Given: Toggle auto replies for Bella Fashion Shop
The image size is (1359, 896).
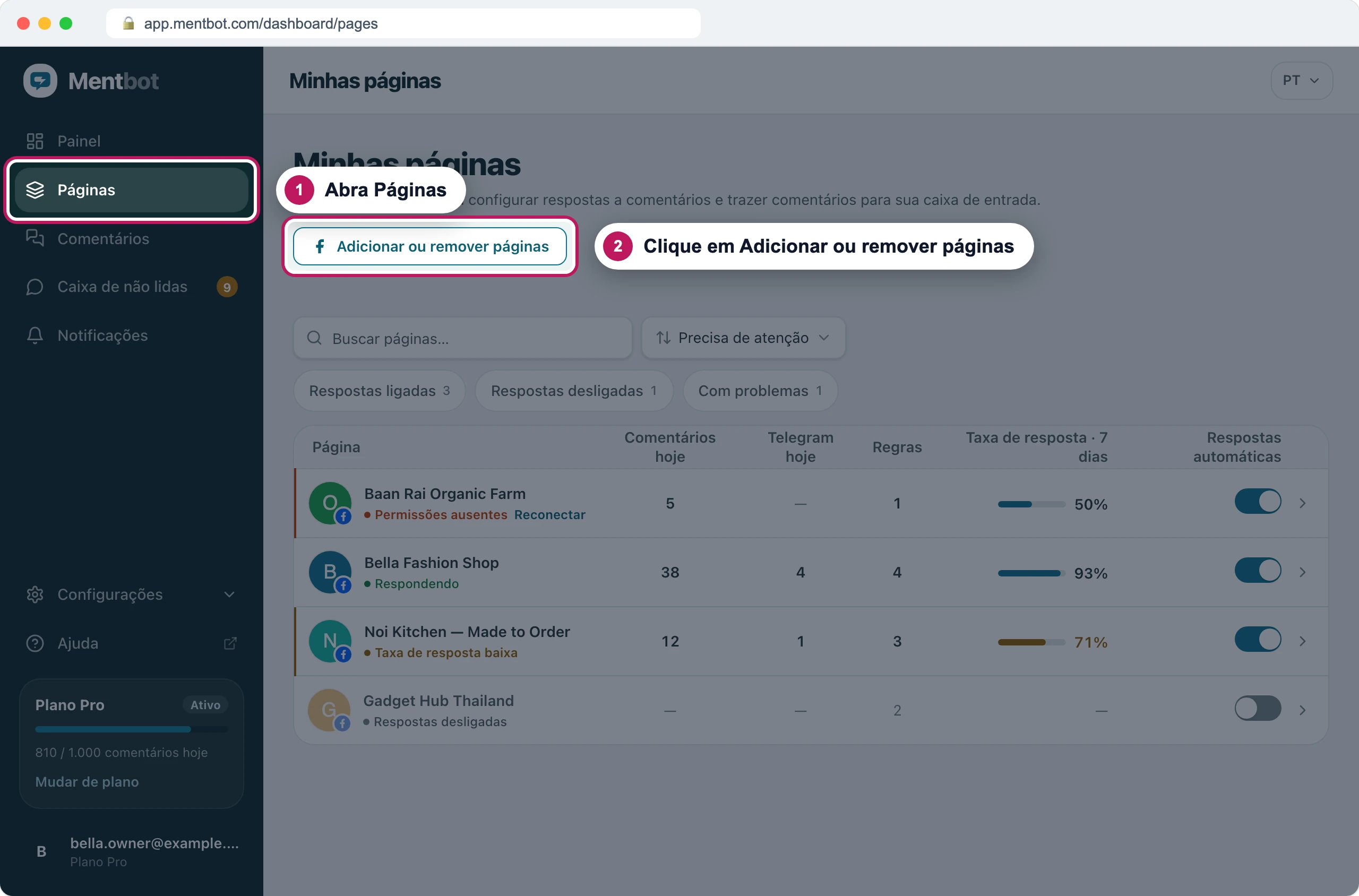Looking at the screenshot, I should [x=1258, y=570].
